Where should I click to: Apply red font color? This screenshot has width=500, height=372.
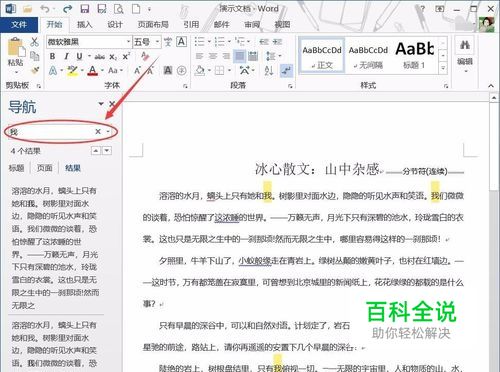pos(93,70)
